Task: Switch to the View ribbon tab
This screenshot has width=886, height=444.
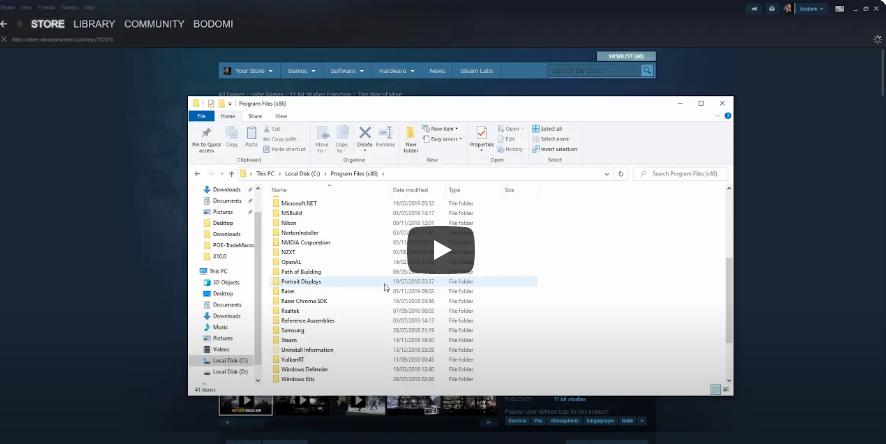Action: [281, 116]
